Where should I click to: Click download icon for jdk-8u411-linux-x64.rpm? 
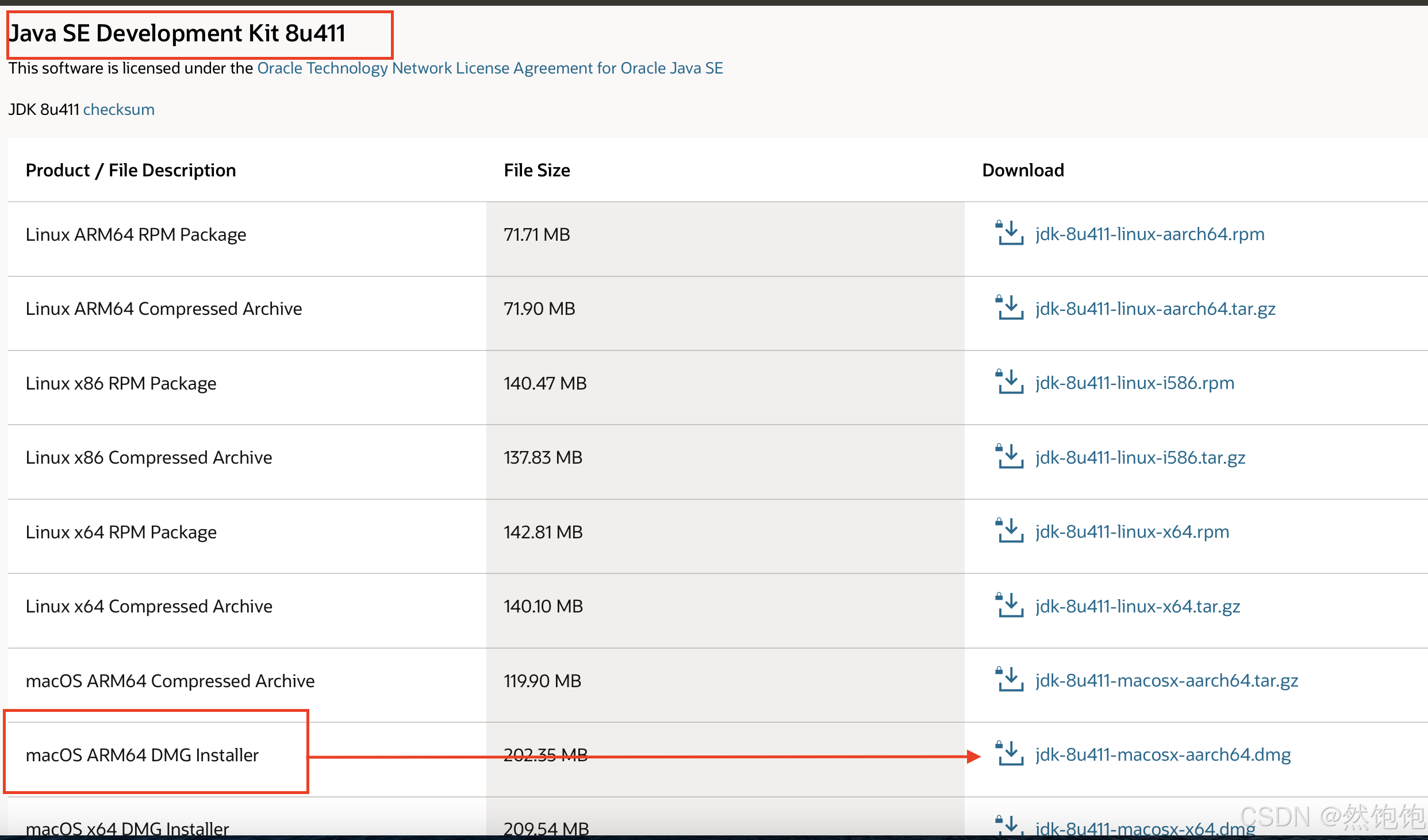click(x=1009, y=530)
